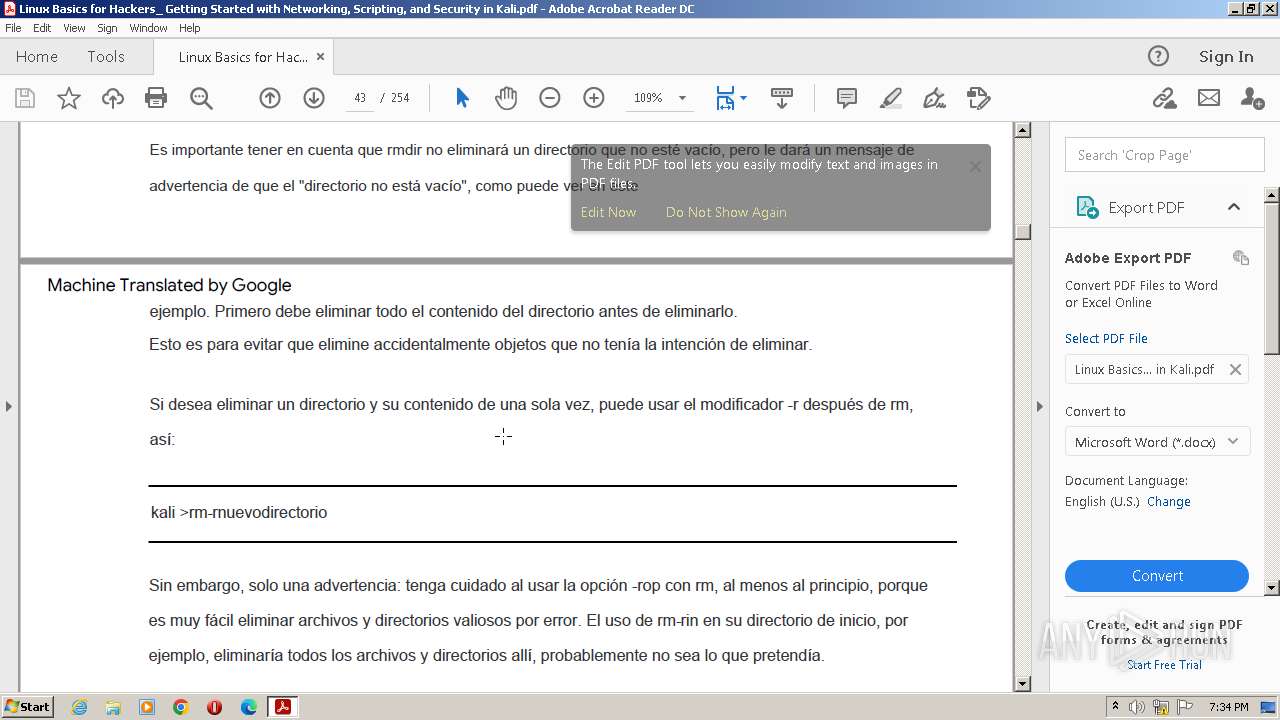Click the Search 'Crop Page' field
Screen dimensions: 1280x720
pyautogui.click(x=1165, y=155)
